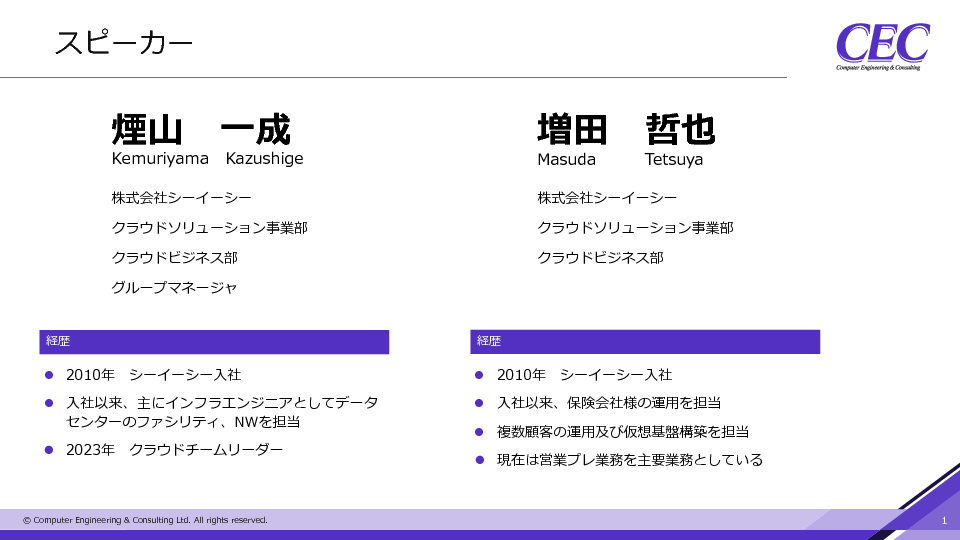The image size is (960, 540).
Task: Click the 2023年 クラウドチームリーダー bullet
Action: click(x=174, y=450)
